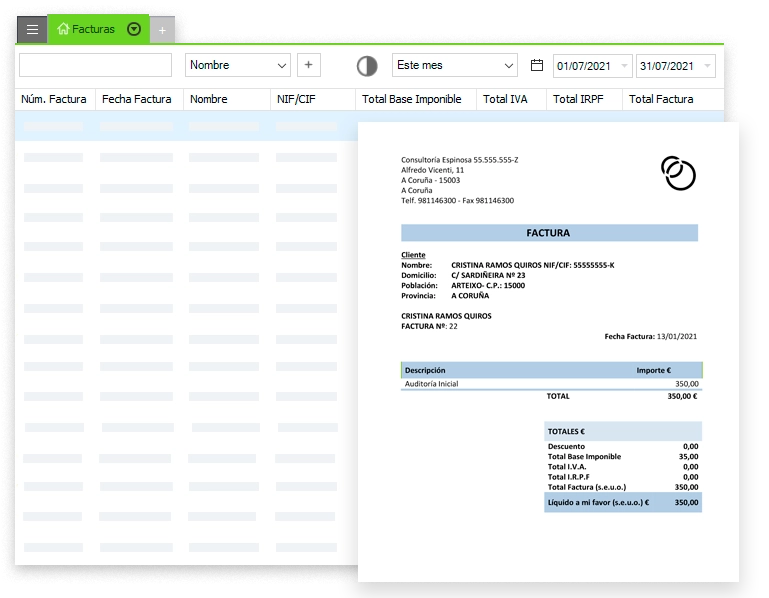Open start date 01/07/2021 picker

pyautogui.click(x=625, y=66)
